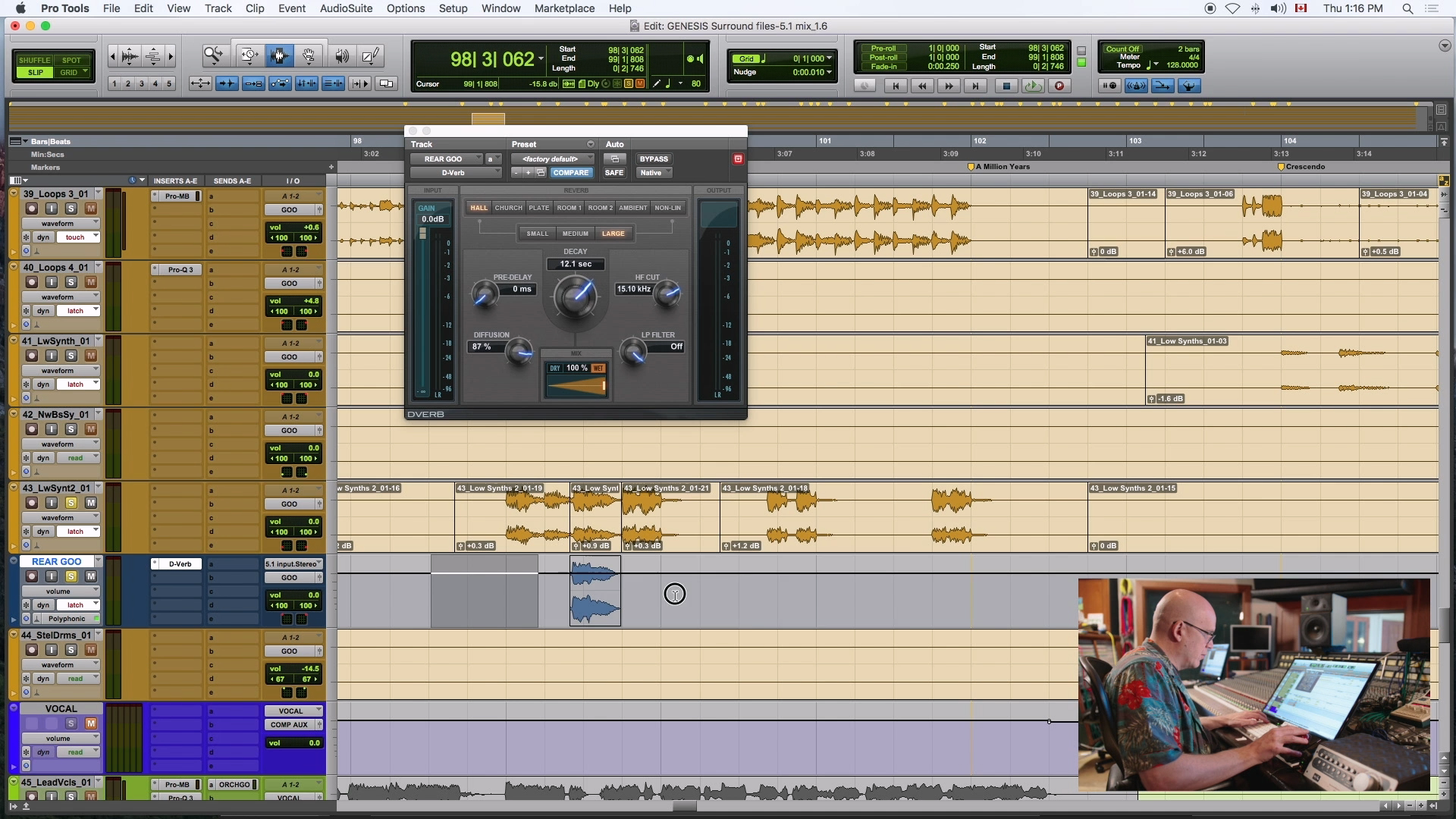Click the BYPASS button in D-Verb
Screen dimensions: 1456x819
coord(653,159)
